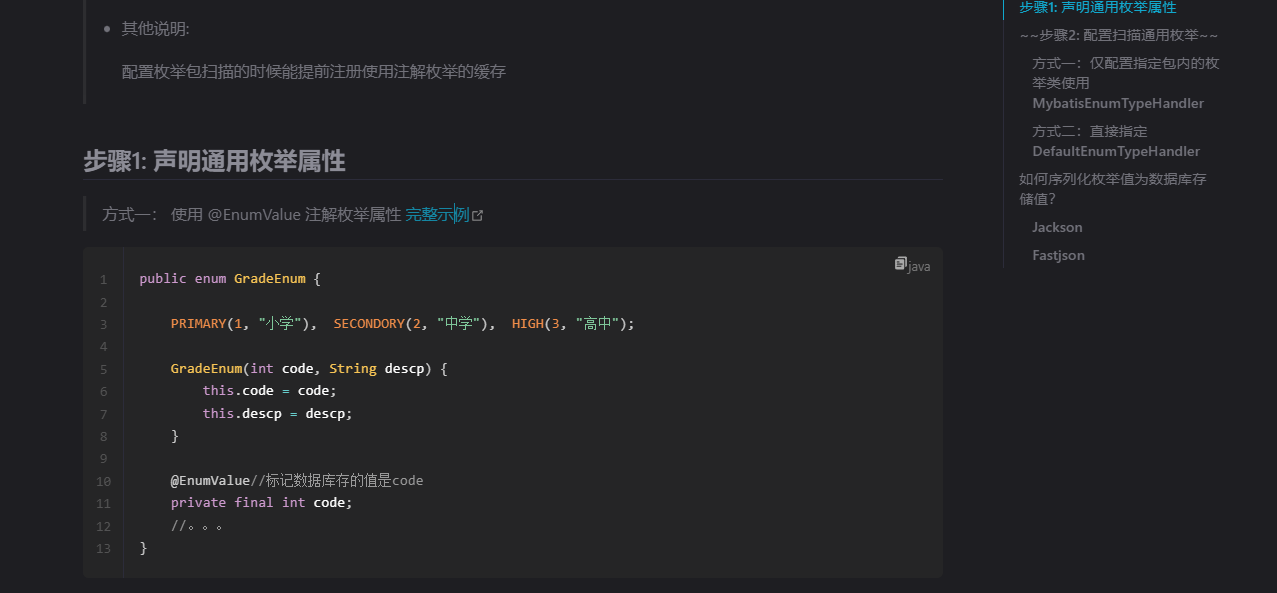Go to ~~步骤2: 配置扫描通用枚举~~ outline entry

coord(1118,35)
